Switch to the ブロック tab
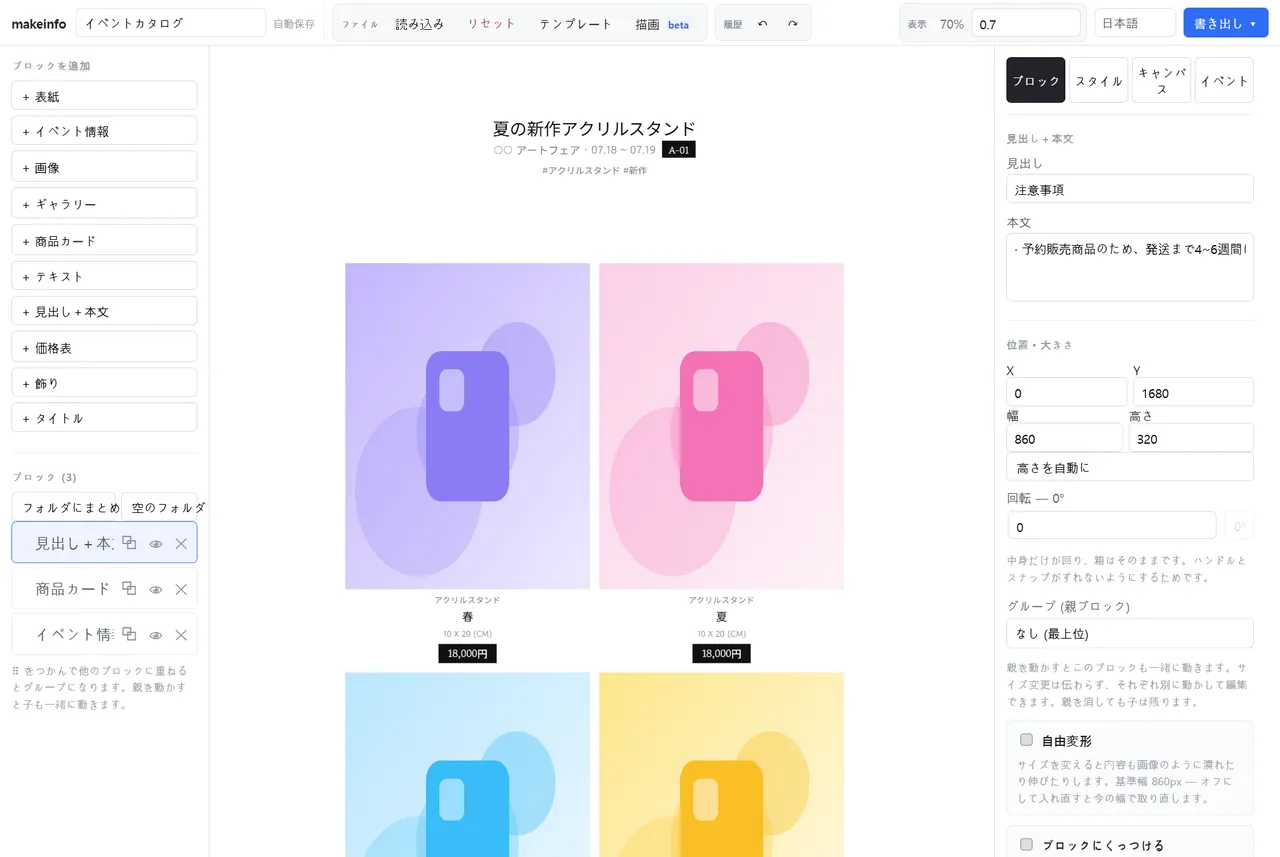The width and height of the screenshot is (1280, 857). tap(1036, 80)
